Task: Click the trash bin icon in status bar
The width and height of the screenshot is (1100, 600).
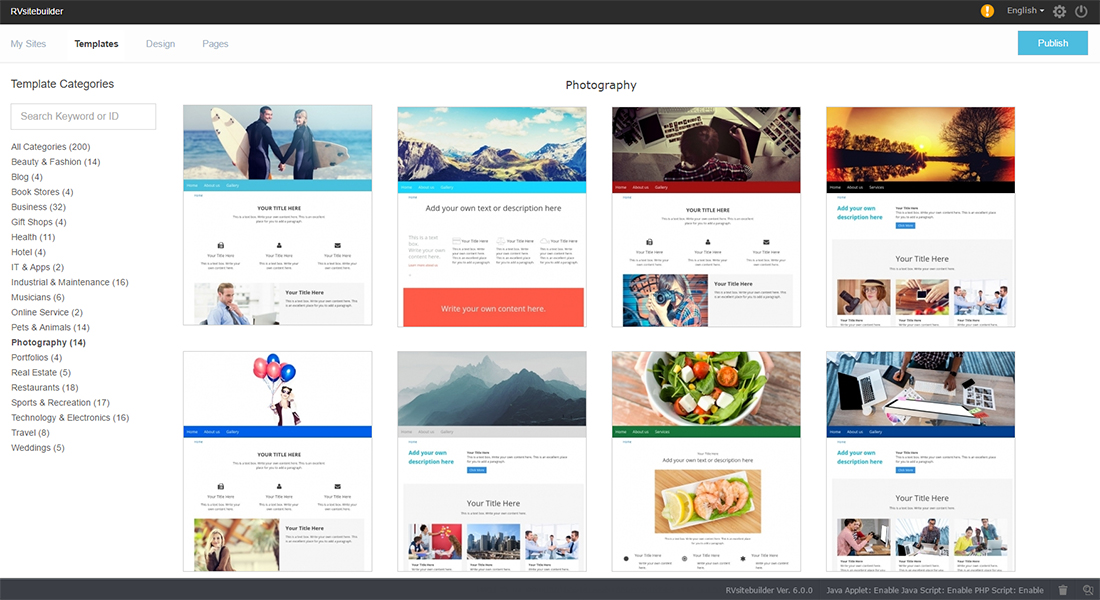Action: 1063,590
